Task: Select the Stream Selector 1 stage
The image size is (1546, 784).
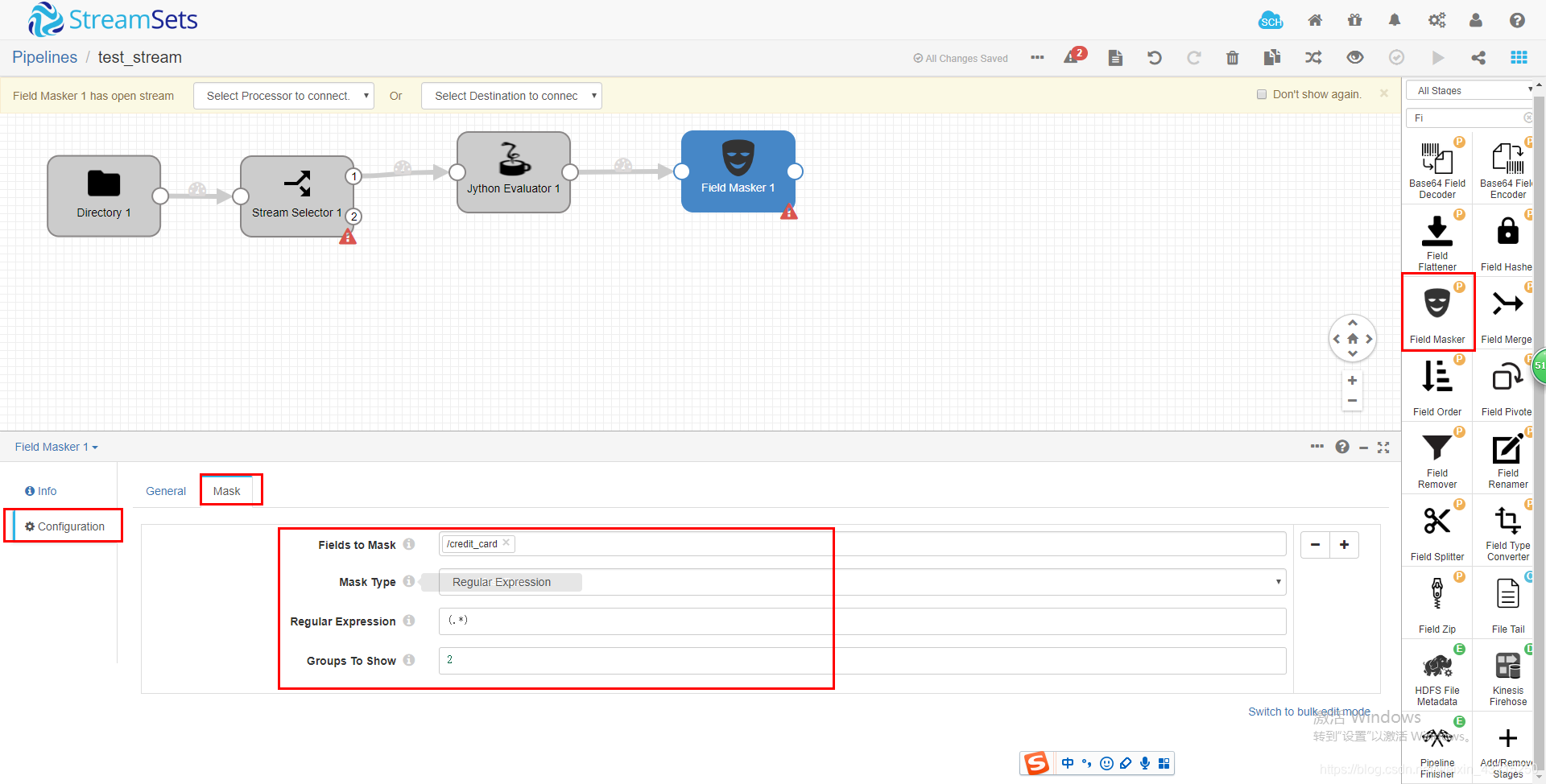Action: [297, 196]
